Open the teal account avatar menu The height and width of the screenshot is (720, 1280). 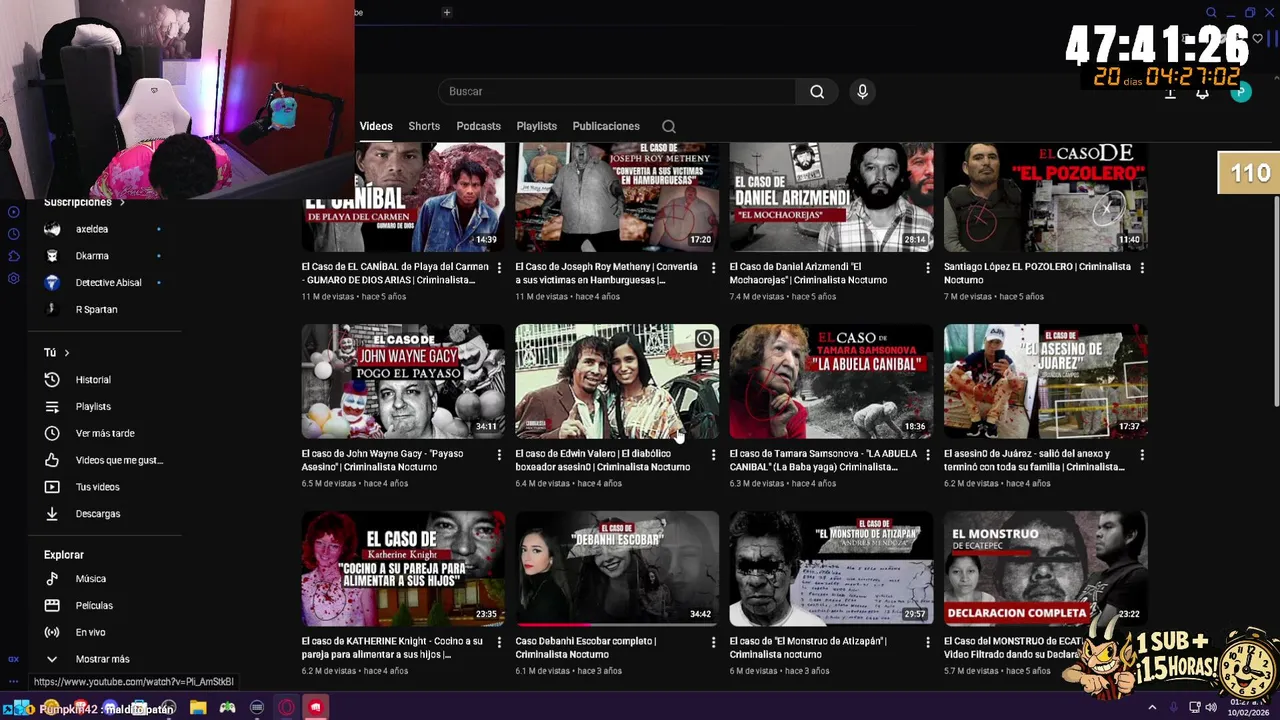[1241, 91]
